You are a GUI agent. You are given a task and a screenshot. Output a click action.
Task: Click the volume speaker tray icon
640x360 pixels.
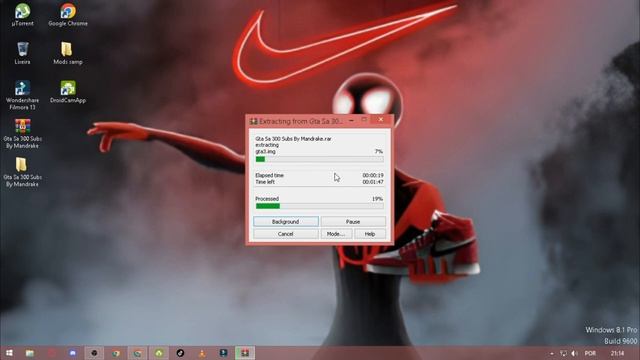coord(574,353)
